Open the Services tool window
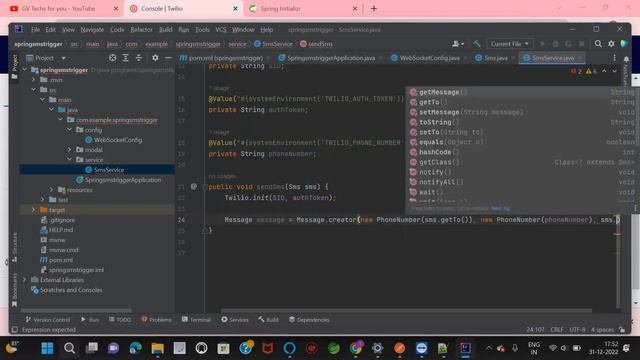Viewport: 640px width, 360px height. (x=235, y=320)
